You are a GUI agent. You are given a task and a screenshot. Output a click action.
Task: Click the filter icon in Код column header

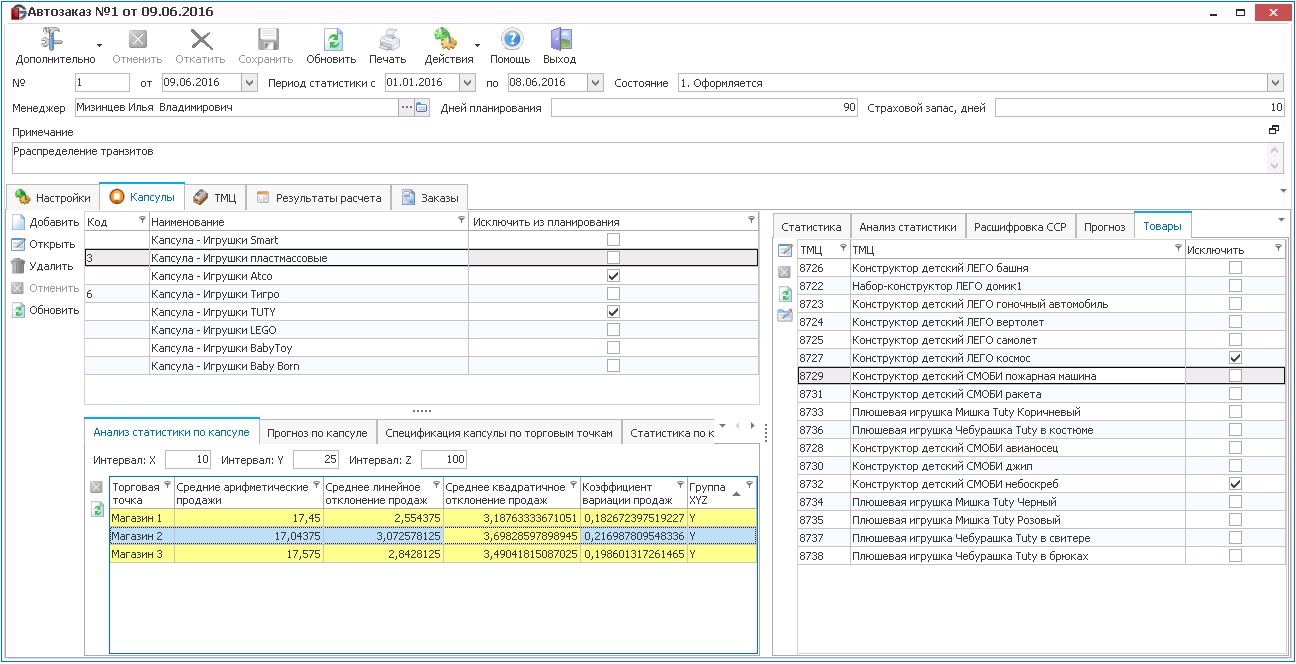pos(142,219)
